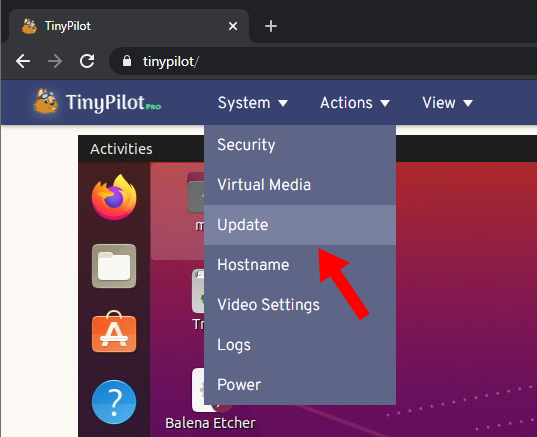Reload the page with refresh icon
Viewport: 537px width, 437px height.
point(87,61)
